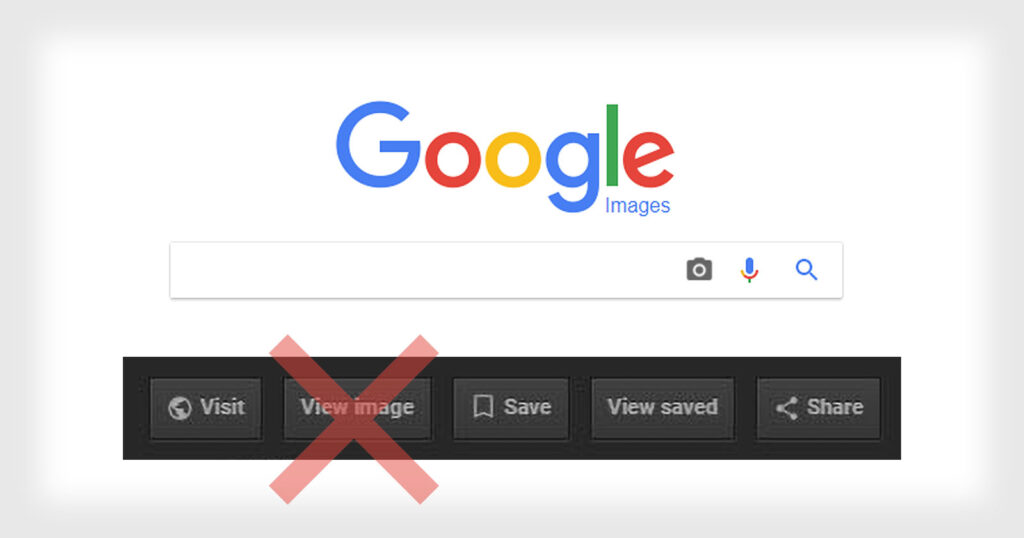The width and height of the screenshot is (1024, 538).
Task: Click the red letter e in the logo
Action: click(648, 159)
